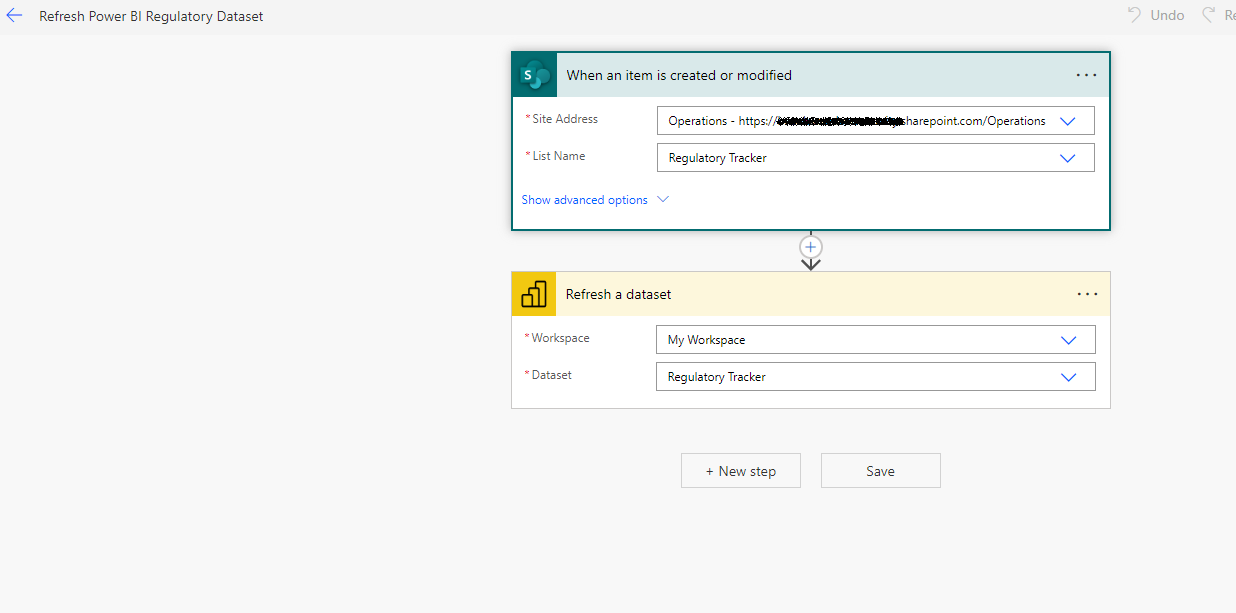Open the ellipsis menu of the SharePoint trigger
The width and height of the screenshot is (1236, 613).
click(x=1087, y=75)
